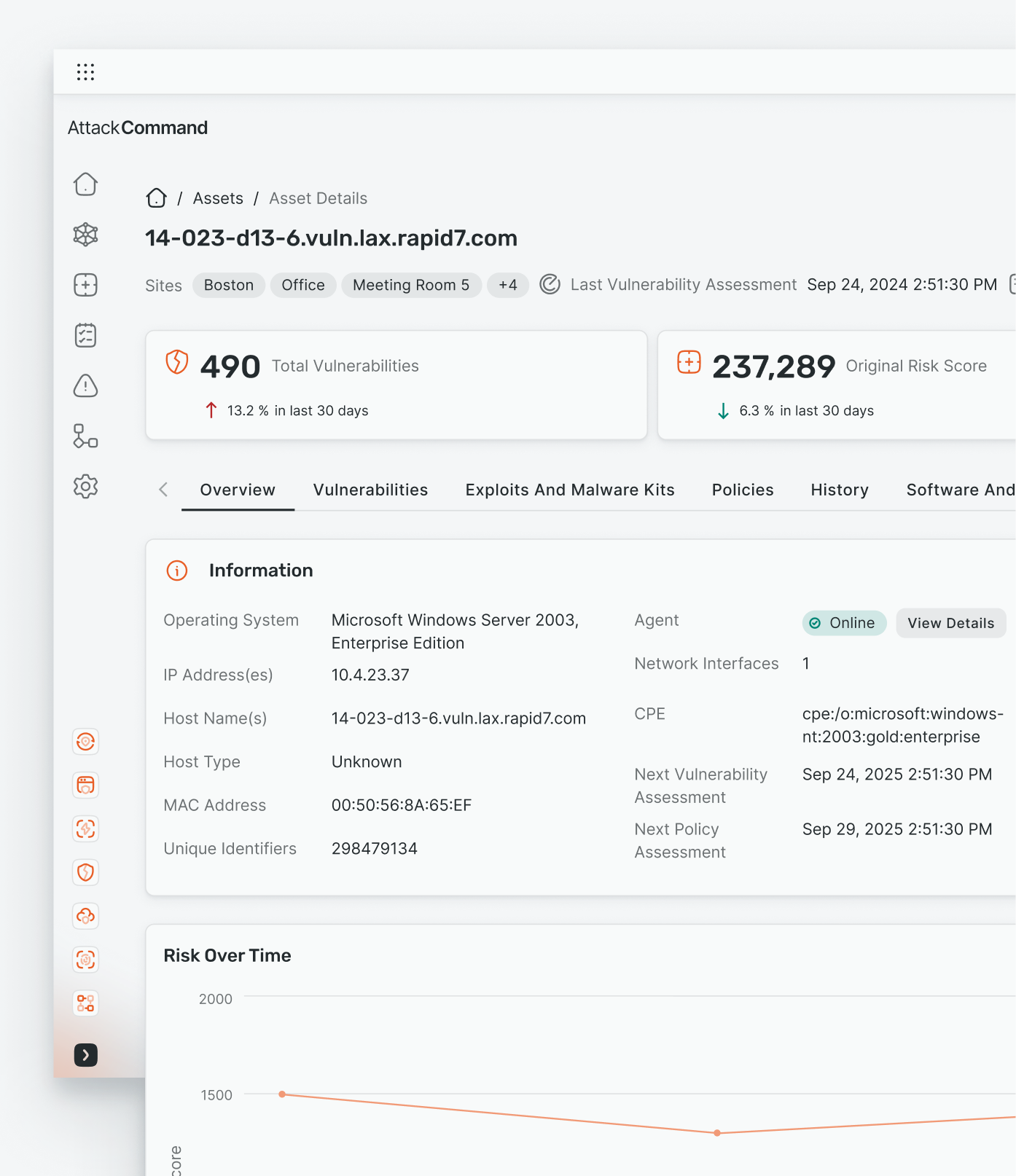Expand the +4 additional sites tag
The width and height of the screenshot is (1016, 1176).
coord(508,285)
